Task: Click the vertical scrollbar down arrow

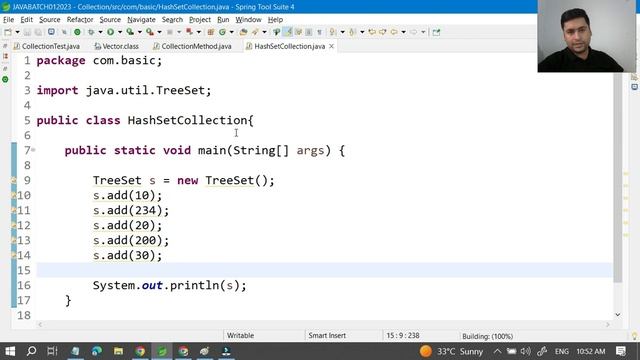Action: (618, 315)
